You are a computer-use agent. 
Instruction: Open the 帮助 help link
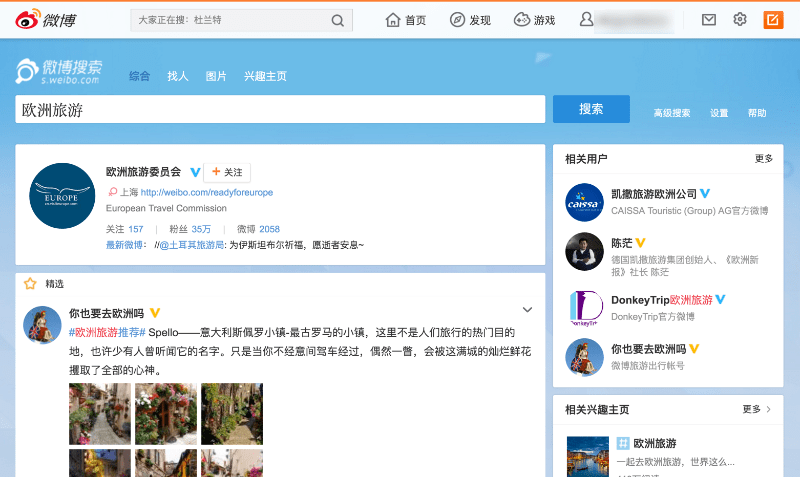[757, 113]
